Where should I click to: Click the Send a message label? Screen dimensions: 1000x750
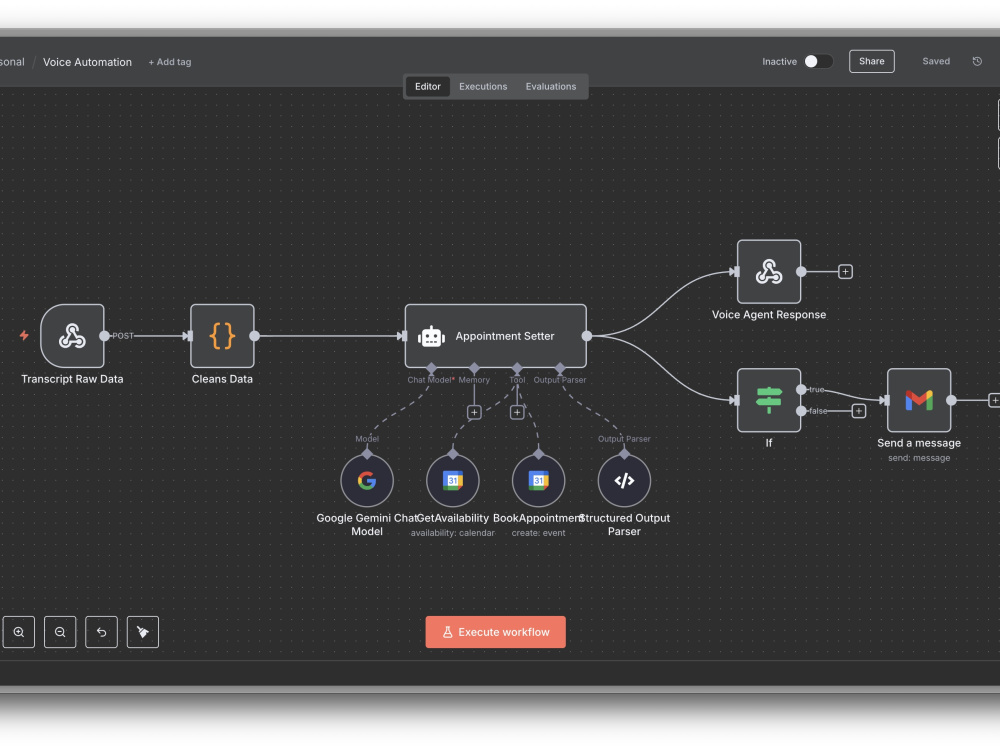click(919, 443)
